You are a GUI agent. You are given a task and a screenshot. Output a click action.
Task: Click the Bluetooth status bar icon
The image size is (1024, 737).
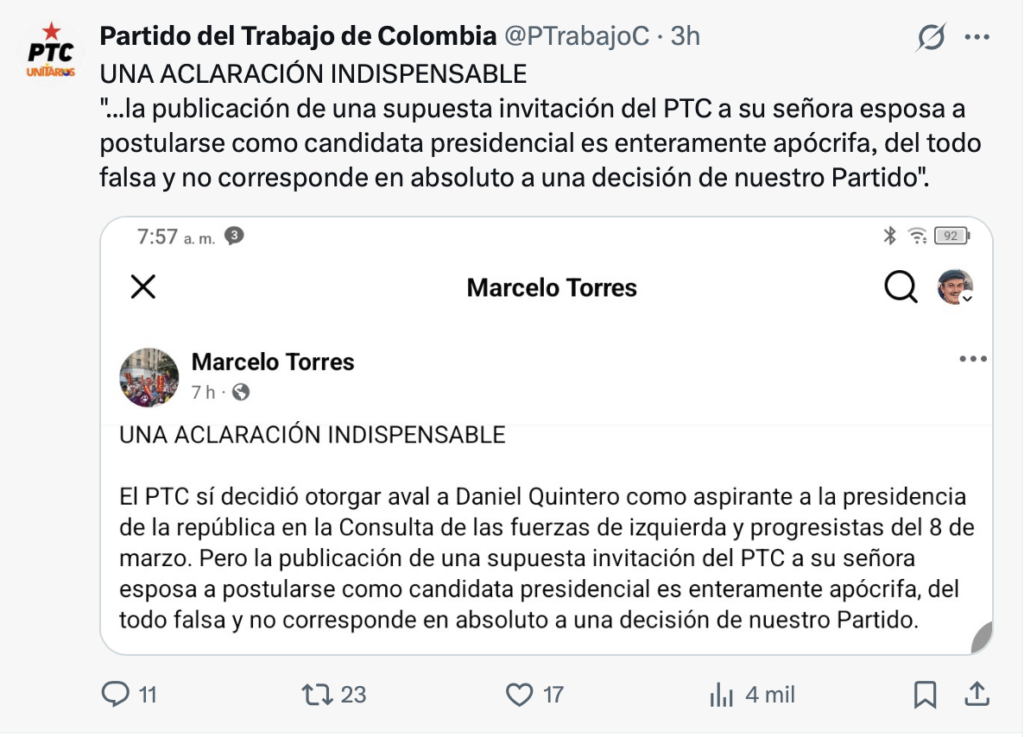click(x=889, y=236)
